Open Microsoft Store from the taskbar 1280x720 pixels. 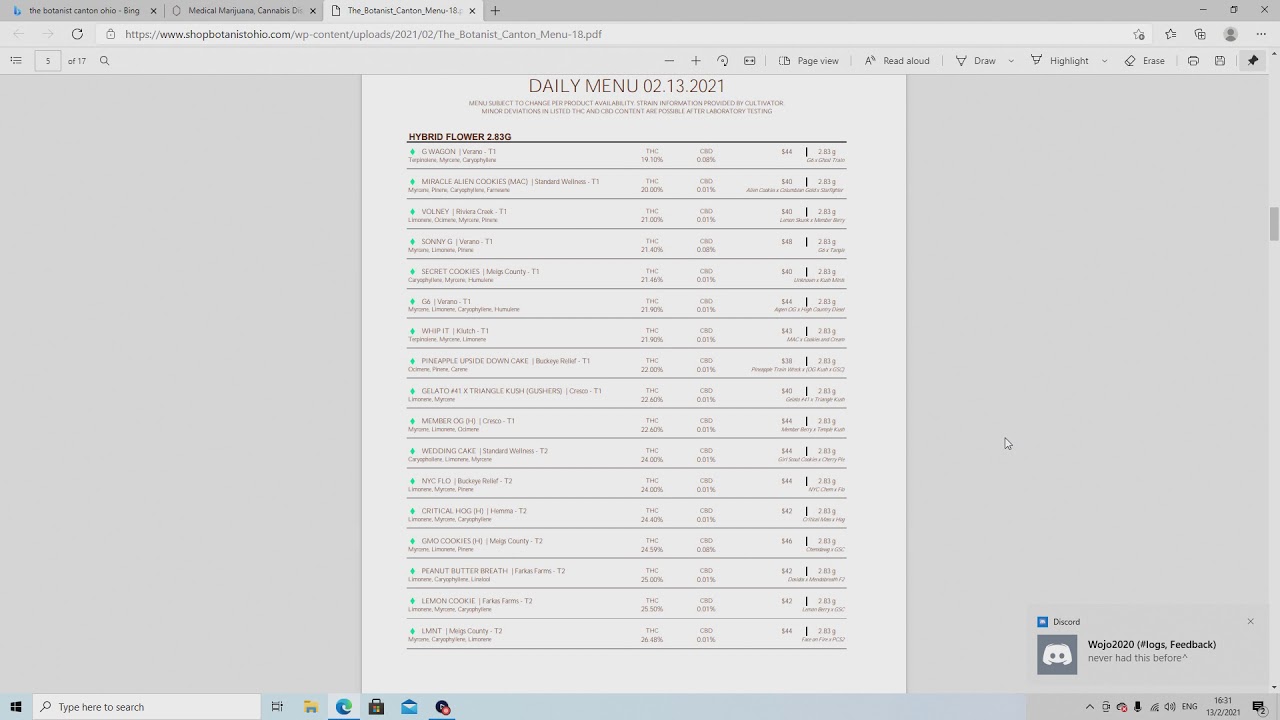tap(377, 707)
